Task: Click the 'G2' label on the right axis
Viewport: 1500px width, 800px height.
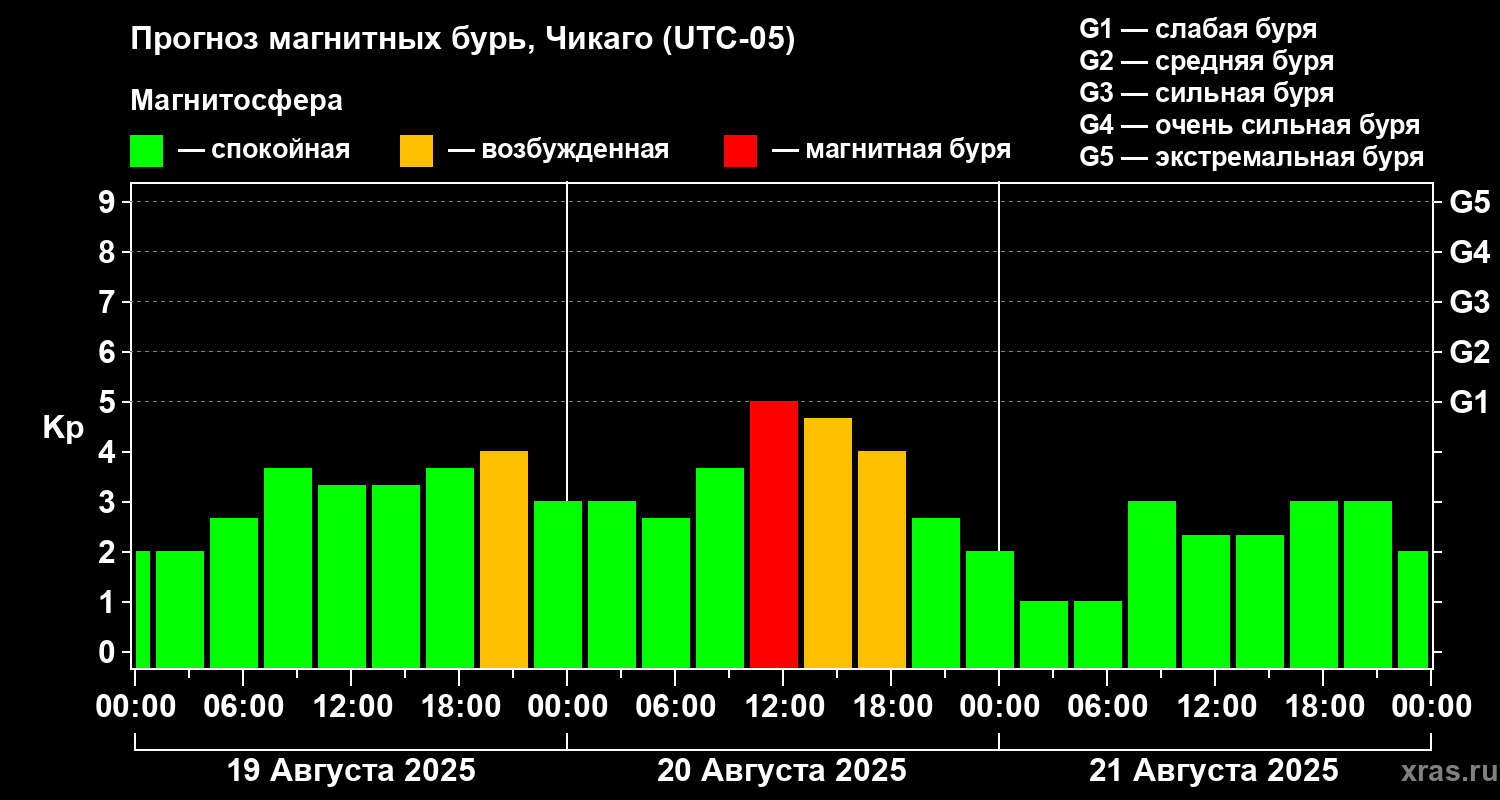Action: pyautogui.click(x=1470, y=352)
